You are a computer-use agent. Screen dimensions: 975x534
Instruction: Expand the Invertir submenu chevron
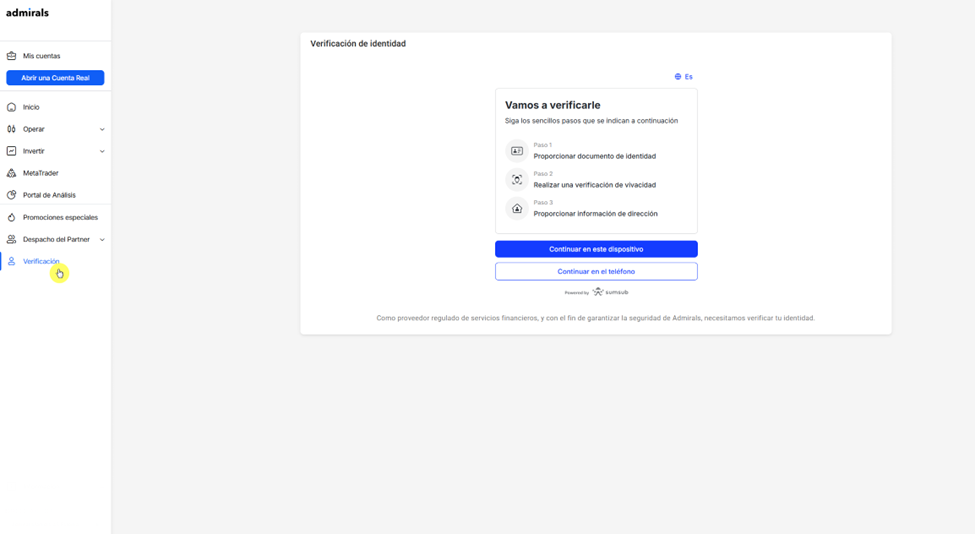[x=102, y=151]
